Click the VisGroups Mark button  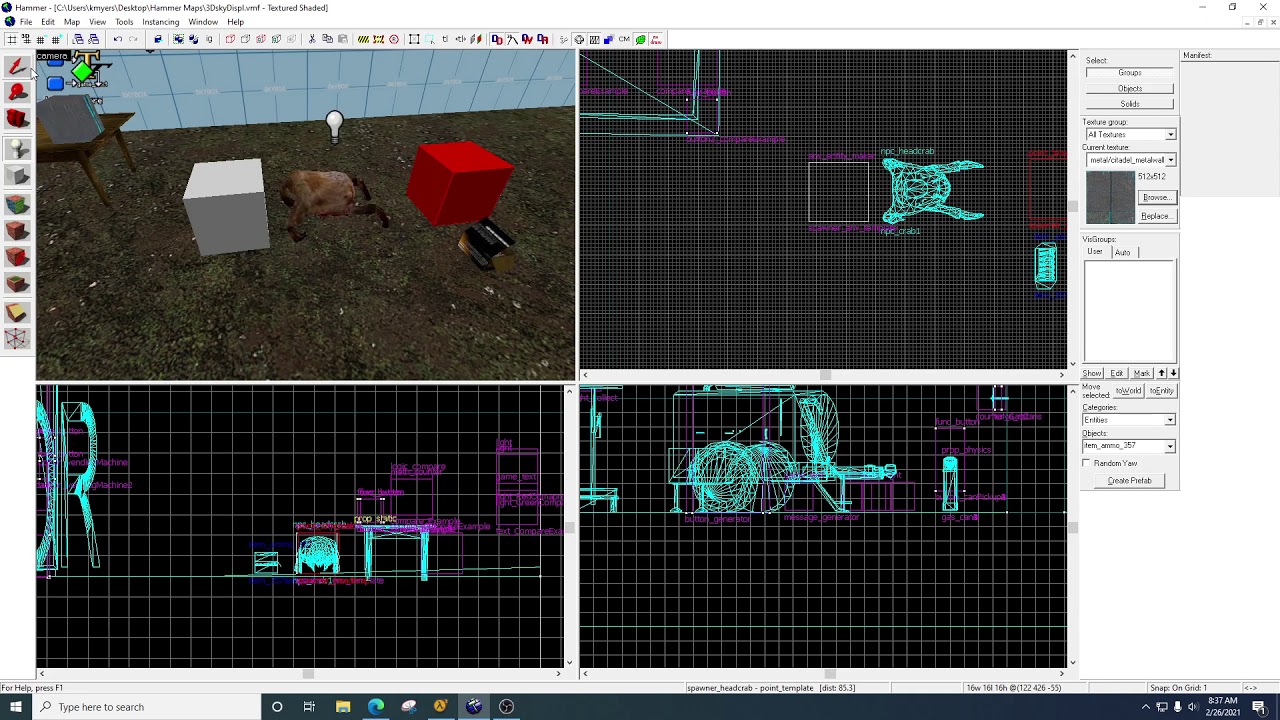pyautogui.click(x=1142, y=373)
